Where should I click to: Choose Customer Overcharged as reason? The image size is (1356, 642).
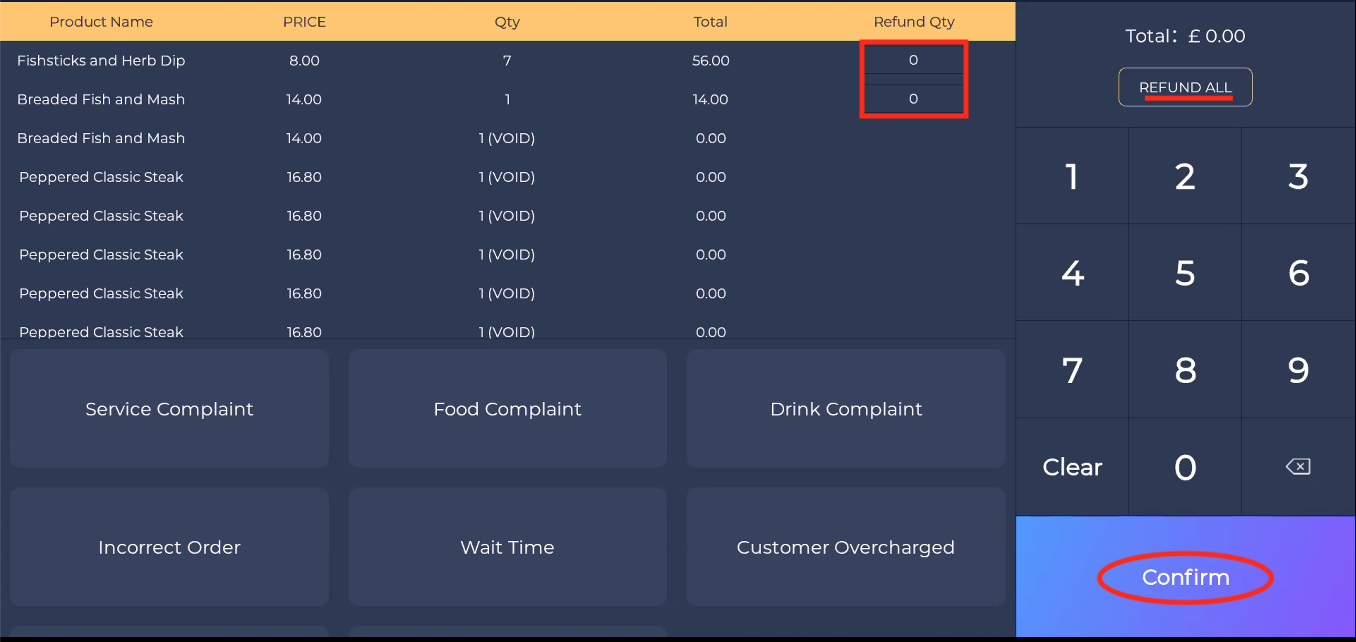coord(846,547)
